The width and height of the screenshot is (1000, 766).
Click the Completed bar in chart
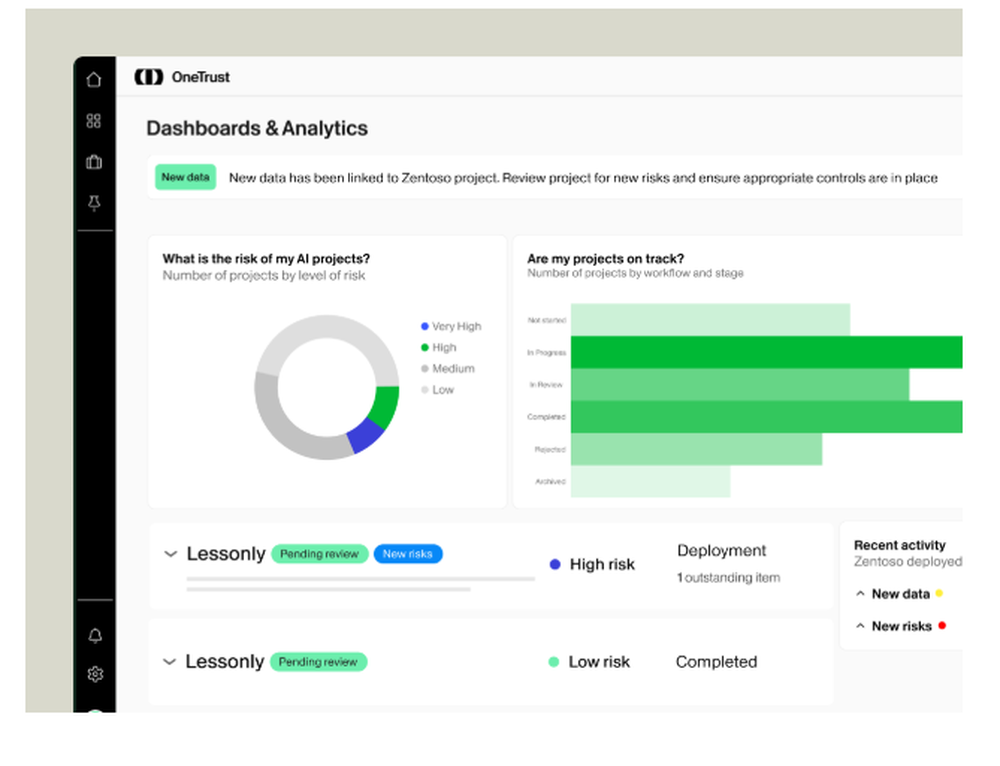click(766, 417)
